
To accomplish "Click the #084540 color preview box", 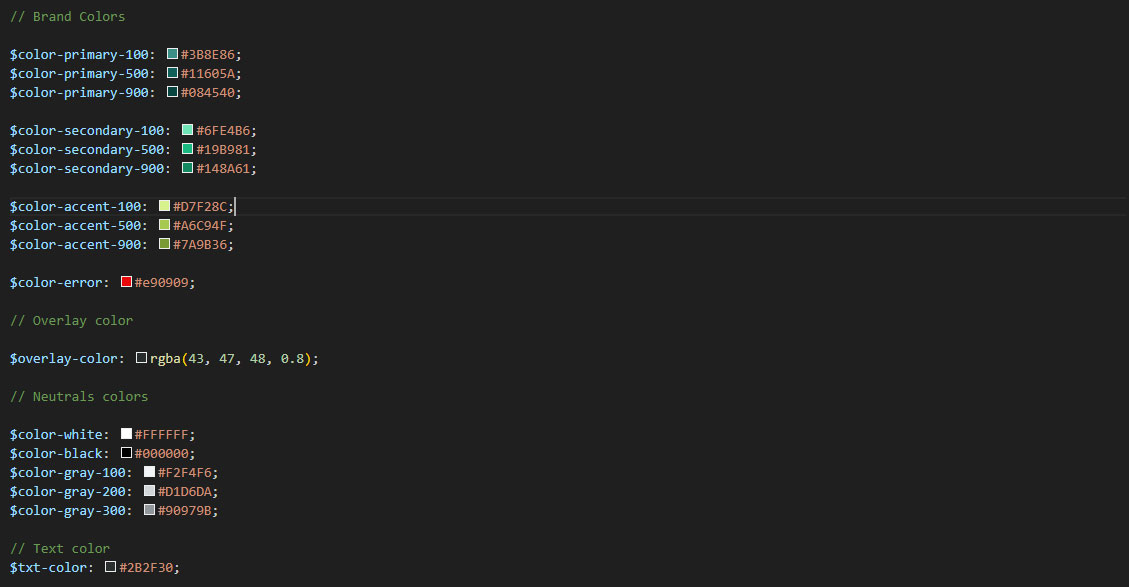I will (173, 92).
